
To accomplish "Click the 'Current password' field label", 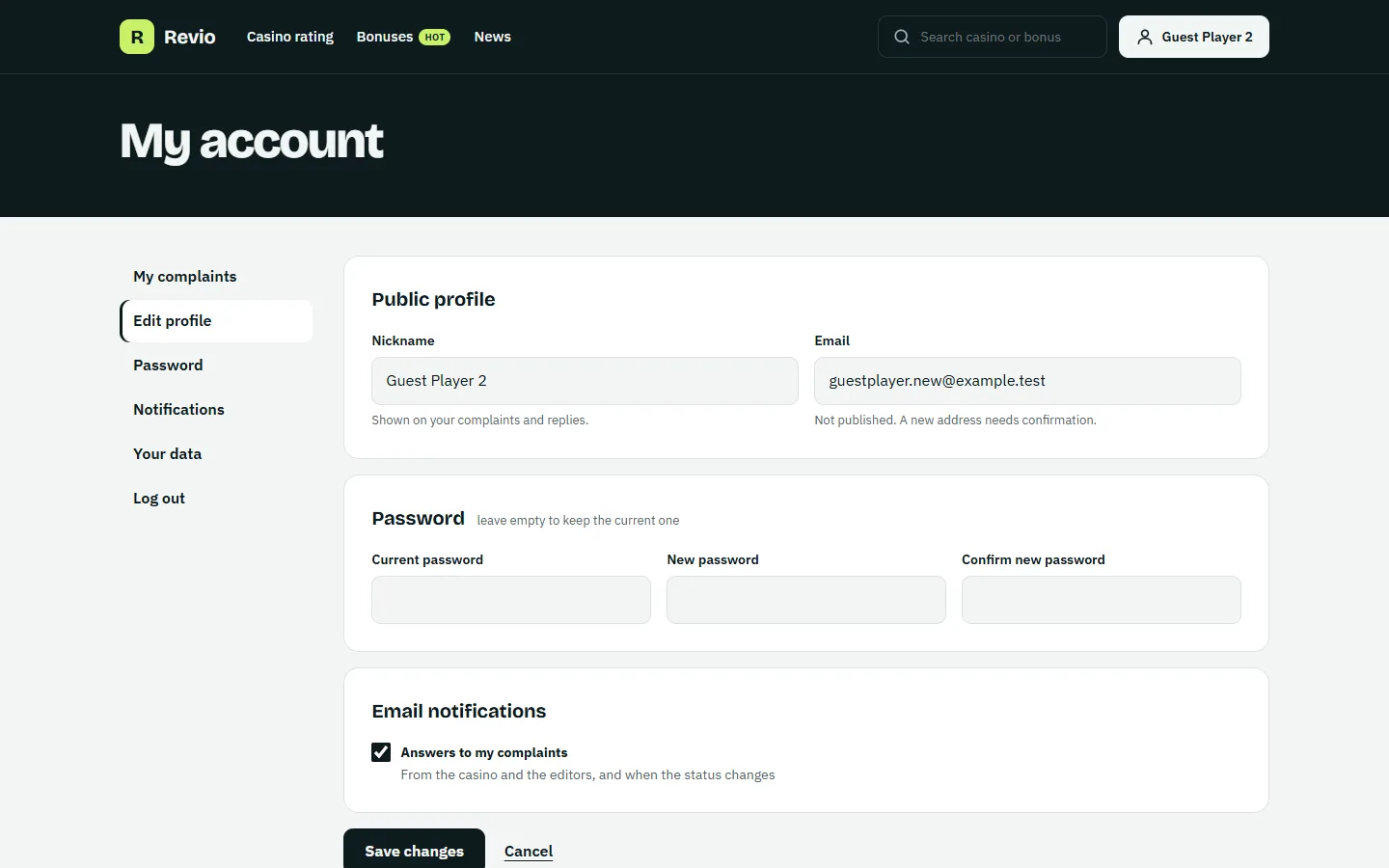I will click(x=427, y=559).
